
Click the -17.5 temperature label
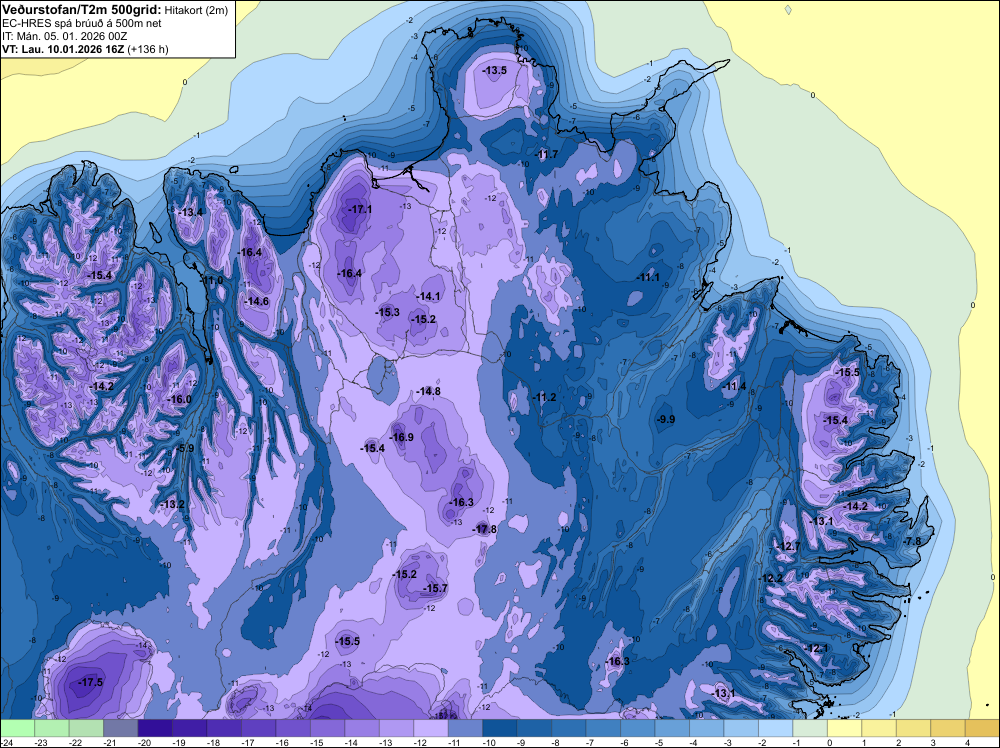(91, 682)
